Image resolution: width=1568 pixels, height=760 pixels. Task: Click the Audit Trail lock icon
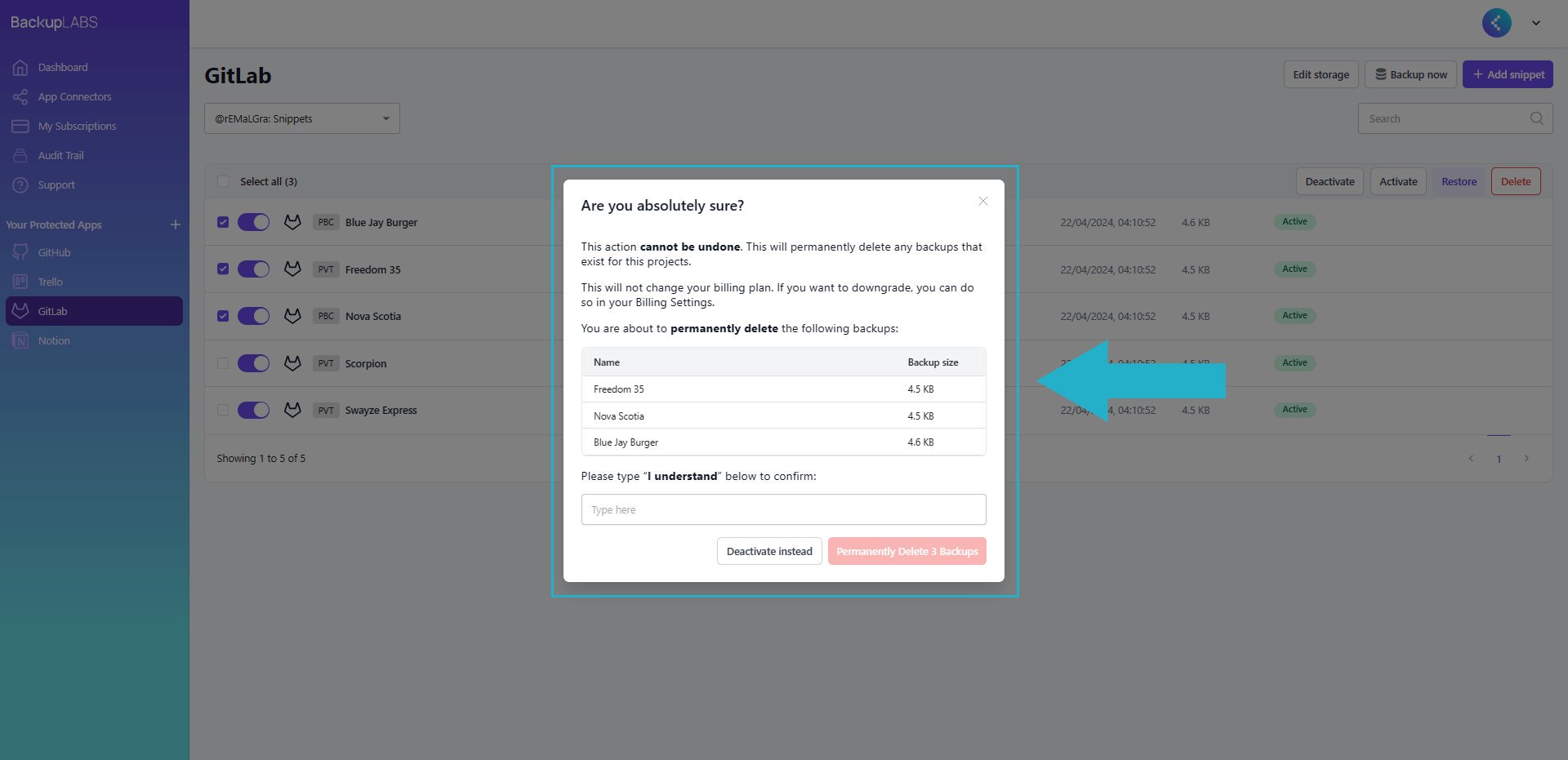click(20, 156)
